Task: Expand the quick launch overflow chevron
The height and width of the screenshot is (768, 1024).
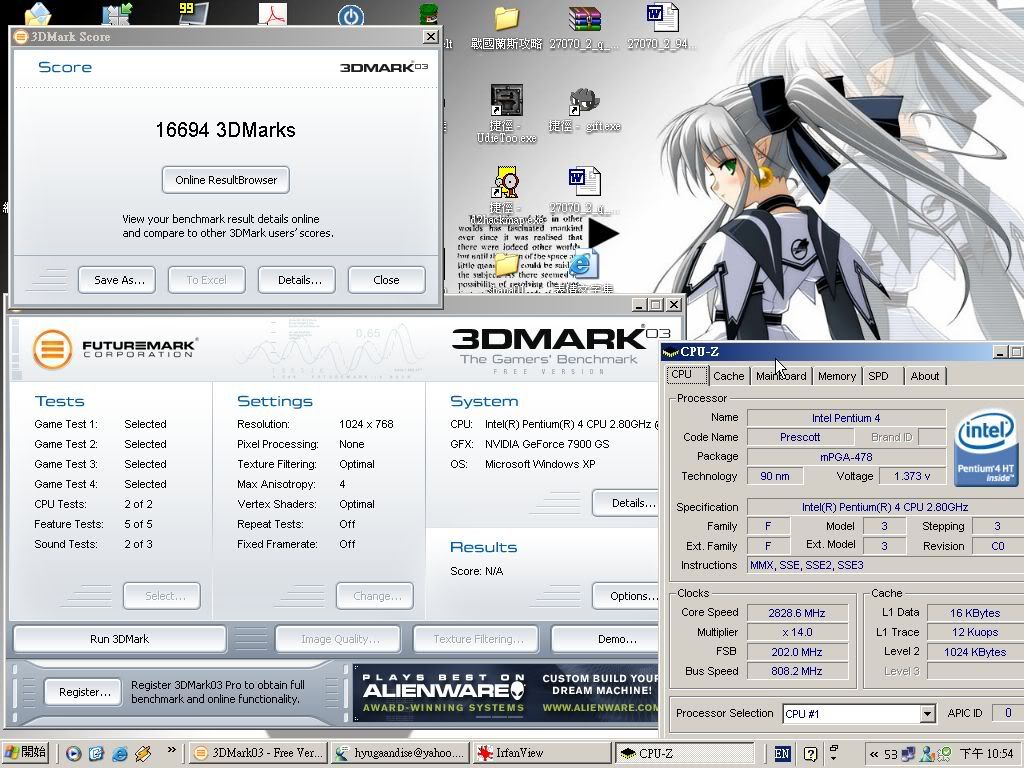Action: pyautogui.click(x=171, y=749)
